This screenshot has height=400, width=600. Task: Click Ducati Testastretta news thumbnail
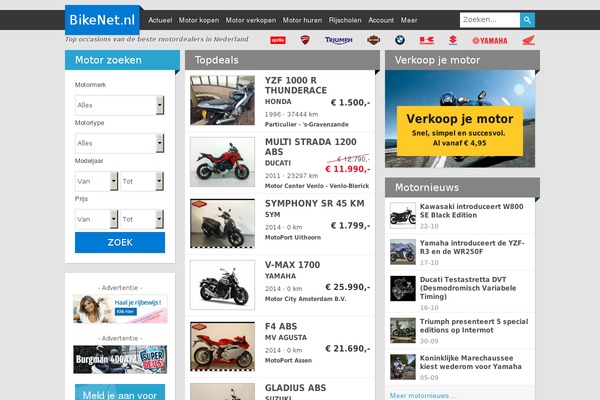pos(403,288)
